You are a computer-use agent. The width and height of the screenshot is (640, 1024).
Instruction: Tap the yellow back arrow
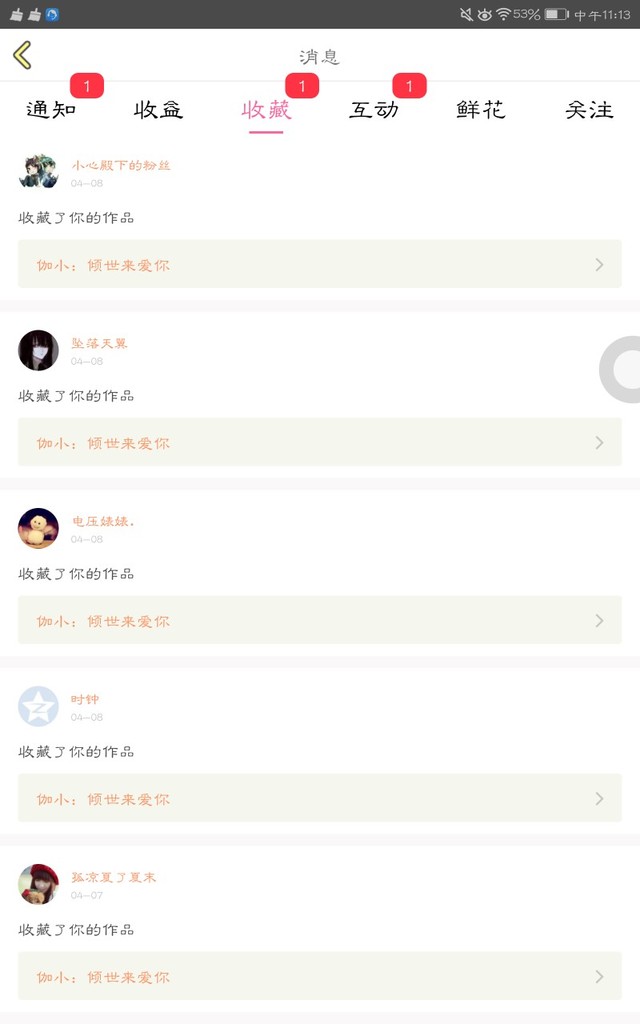coord(23,55)
